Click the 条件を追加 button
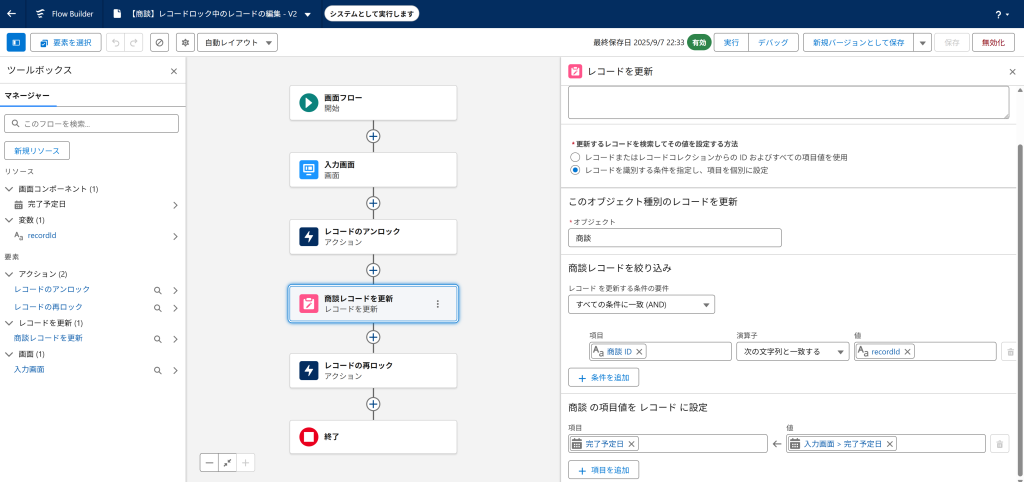This screenshot has width=1024, height=482. coord(603,378)
